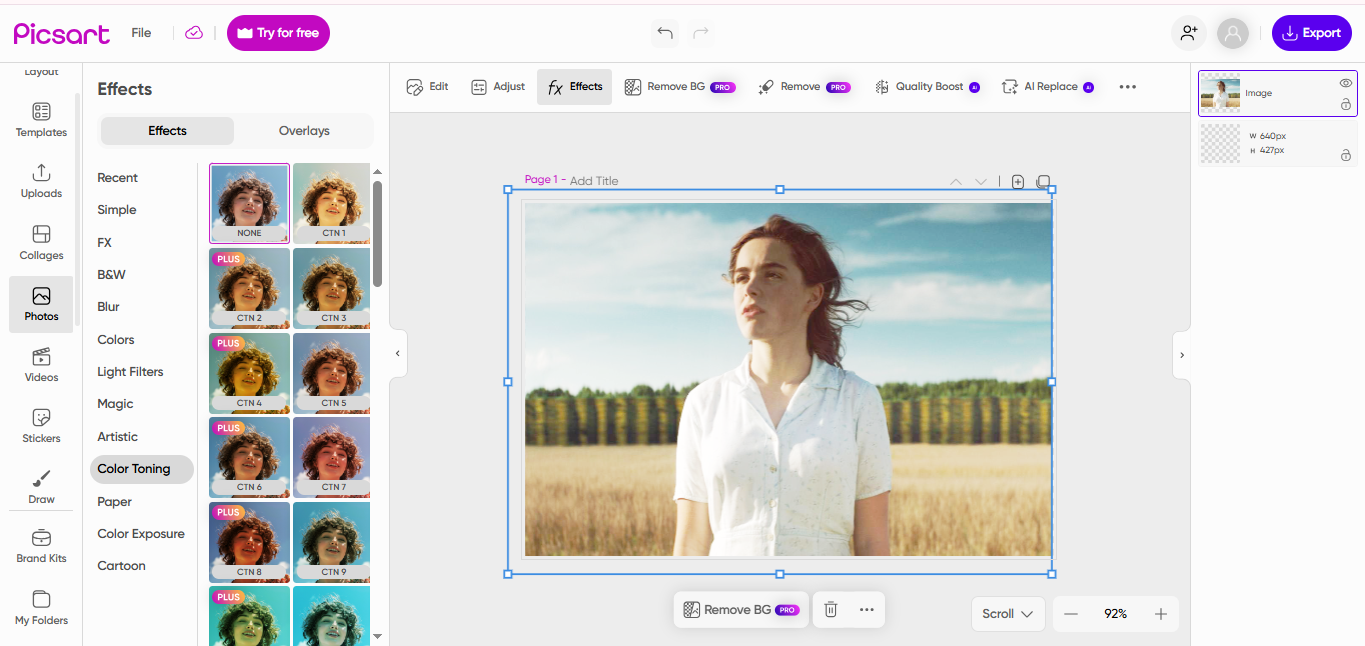The image size is (1365, 646).
Task: Select the Photos sidebar icon
Action: [x=41, y=304]
